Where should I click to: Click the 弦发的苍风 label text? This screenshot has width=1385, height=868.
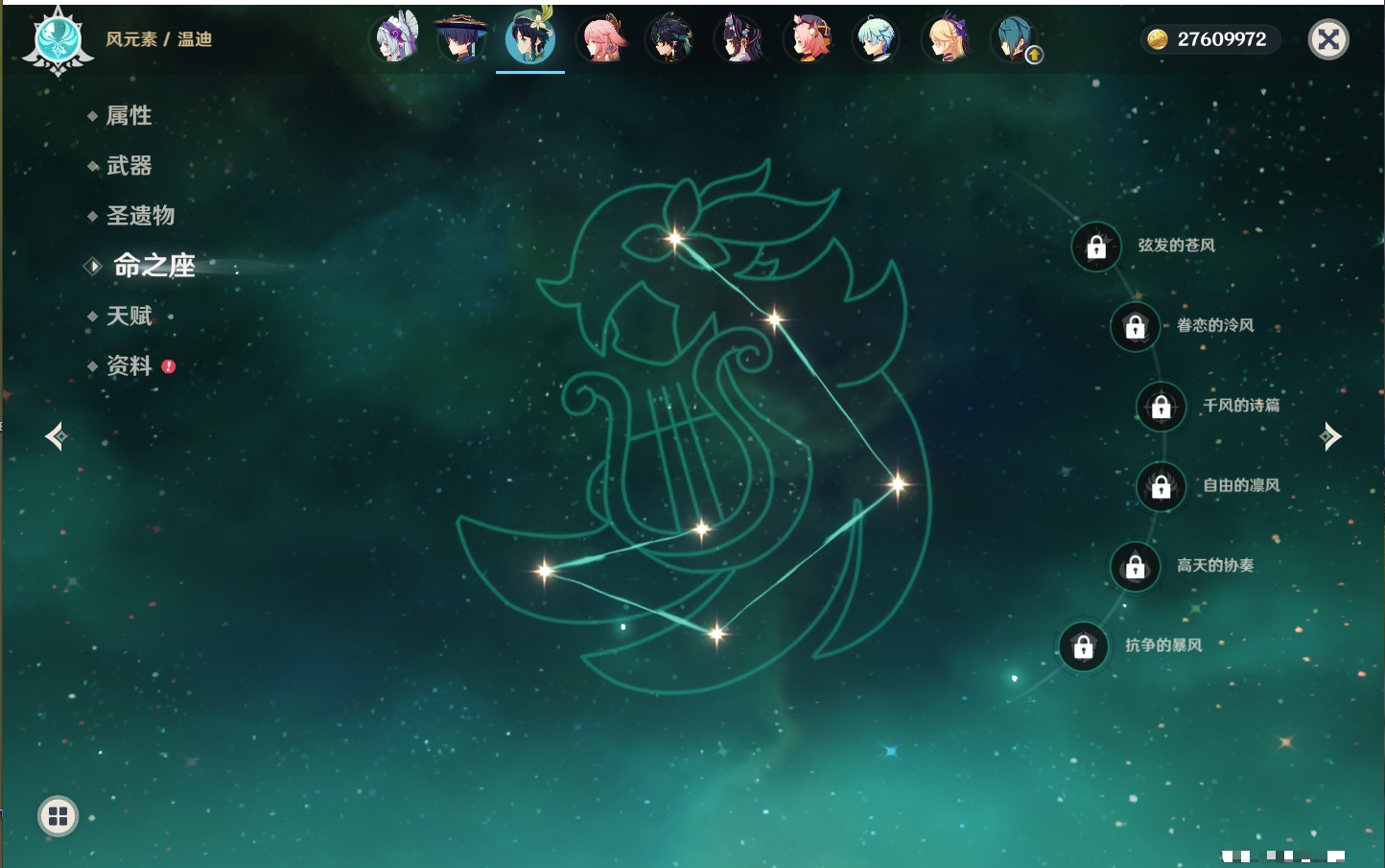coord(1176,246)
